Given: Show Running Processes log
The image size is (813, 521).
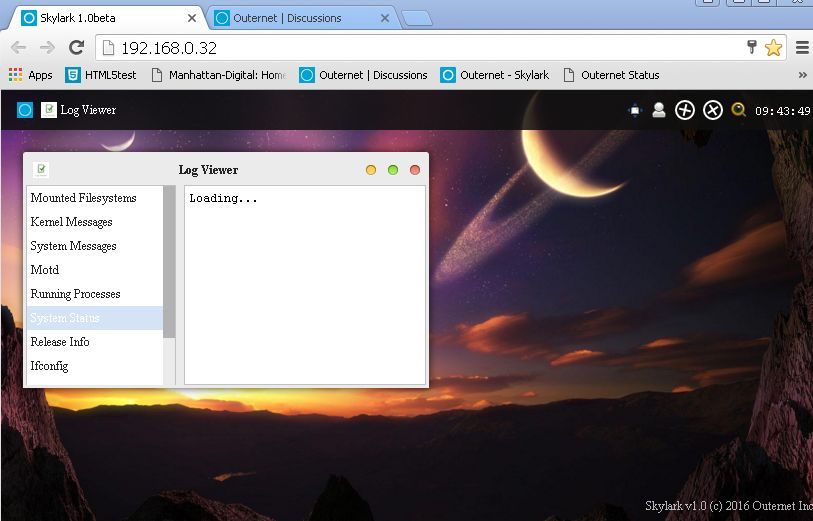Looking at the screenshot, I should tap(76, 294).
